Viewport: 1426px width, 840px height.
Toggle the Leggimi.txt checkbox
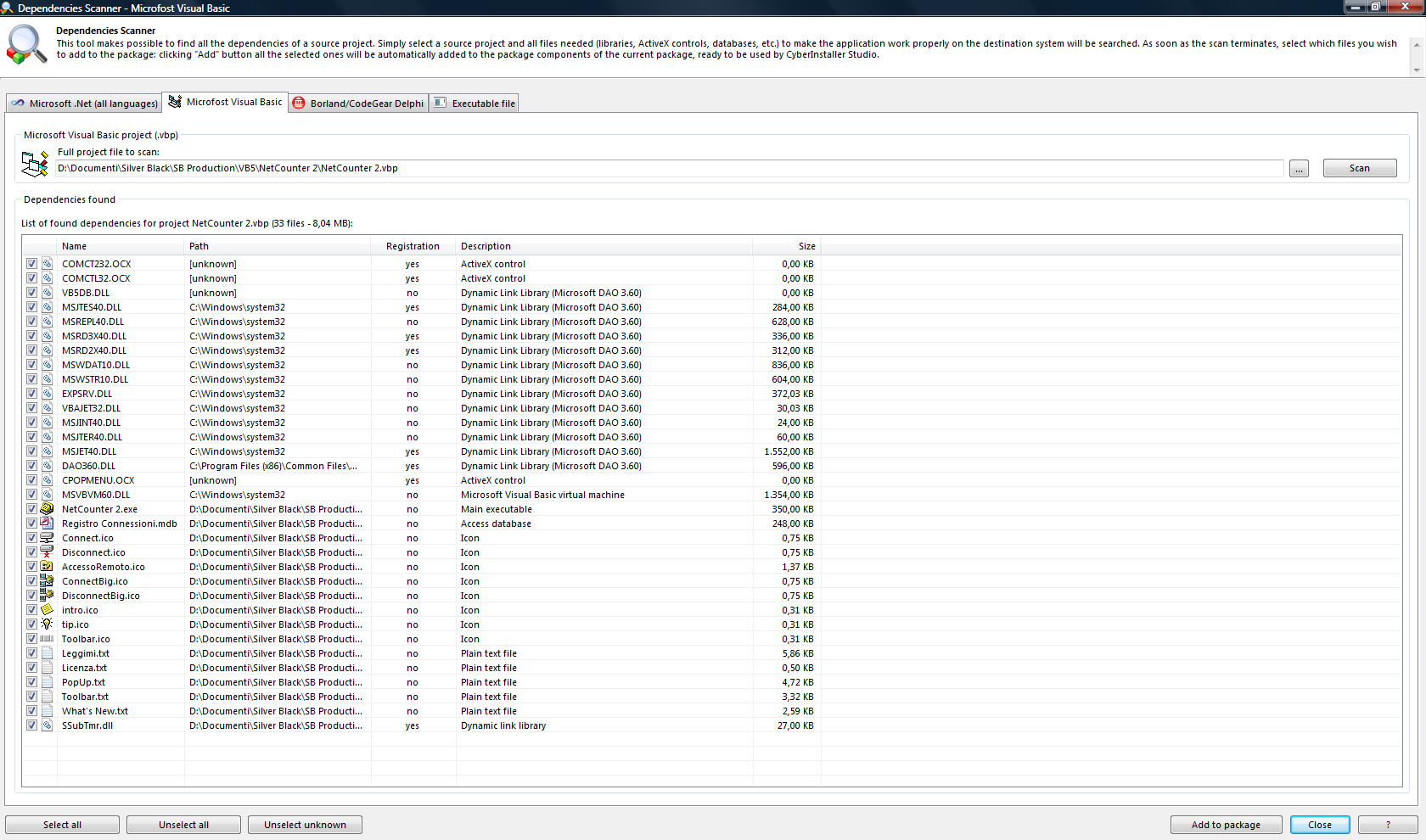31,653
